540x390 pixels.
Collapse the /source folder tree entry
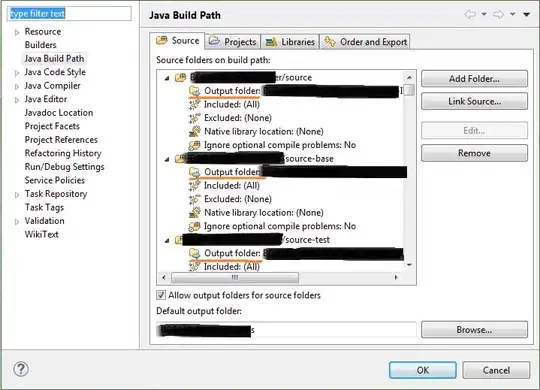click(167, 78)
